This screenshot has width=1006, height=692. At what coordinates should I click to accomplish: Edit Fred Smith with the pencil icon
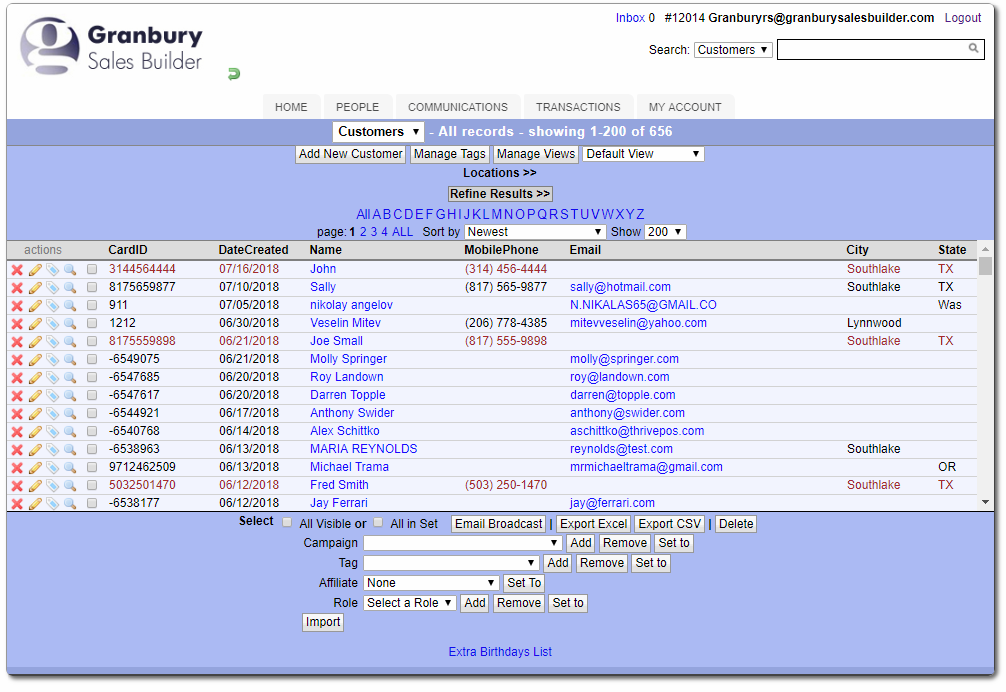coord(35,485)
